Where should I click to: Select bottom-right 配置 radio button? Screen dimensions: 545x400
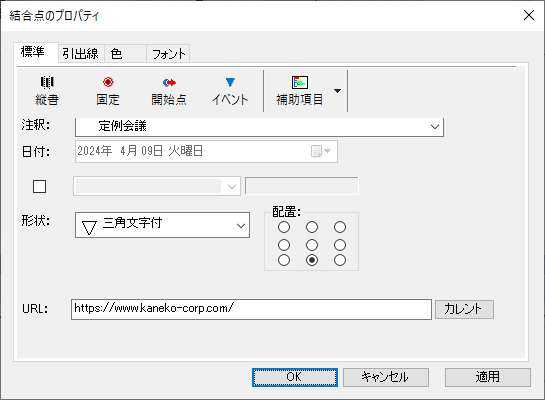click(340, 260)
